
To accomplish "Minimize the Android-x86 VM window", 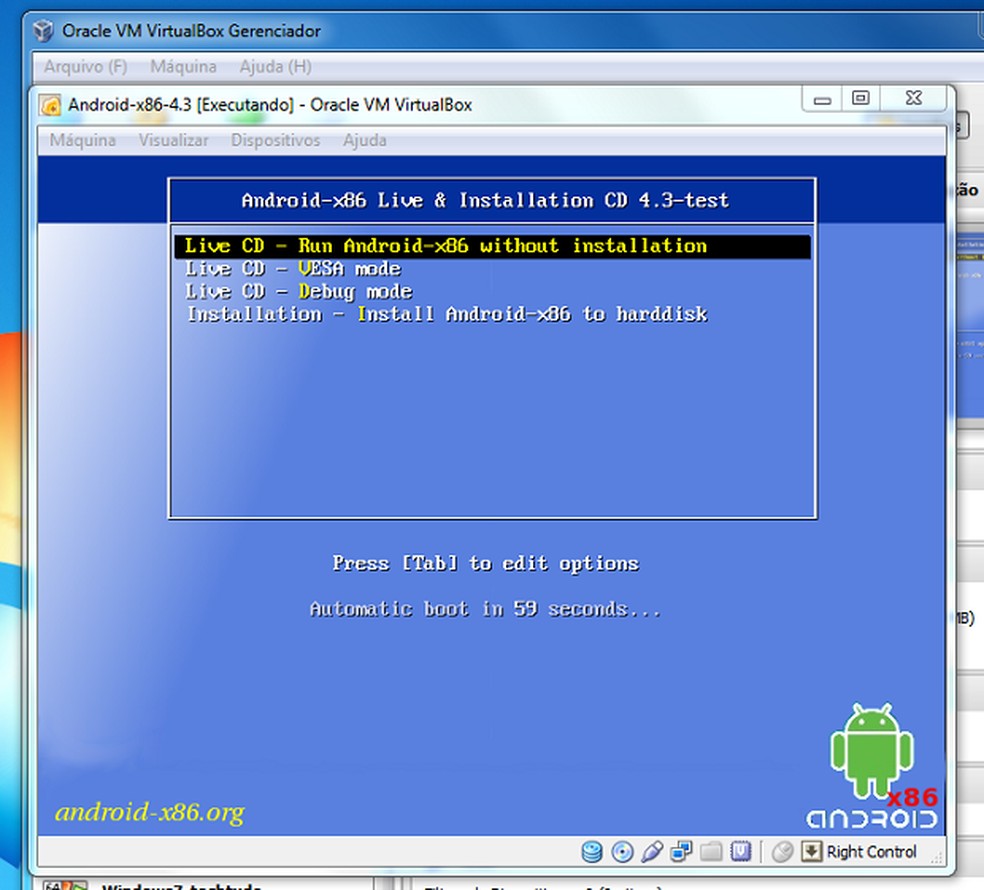I will pyautogui.click(x=822, y=99).
